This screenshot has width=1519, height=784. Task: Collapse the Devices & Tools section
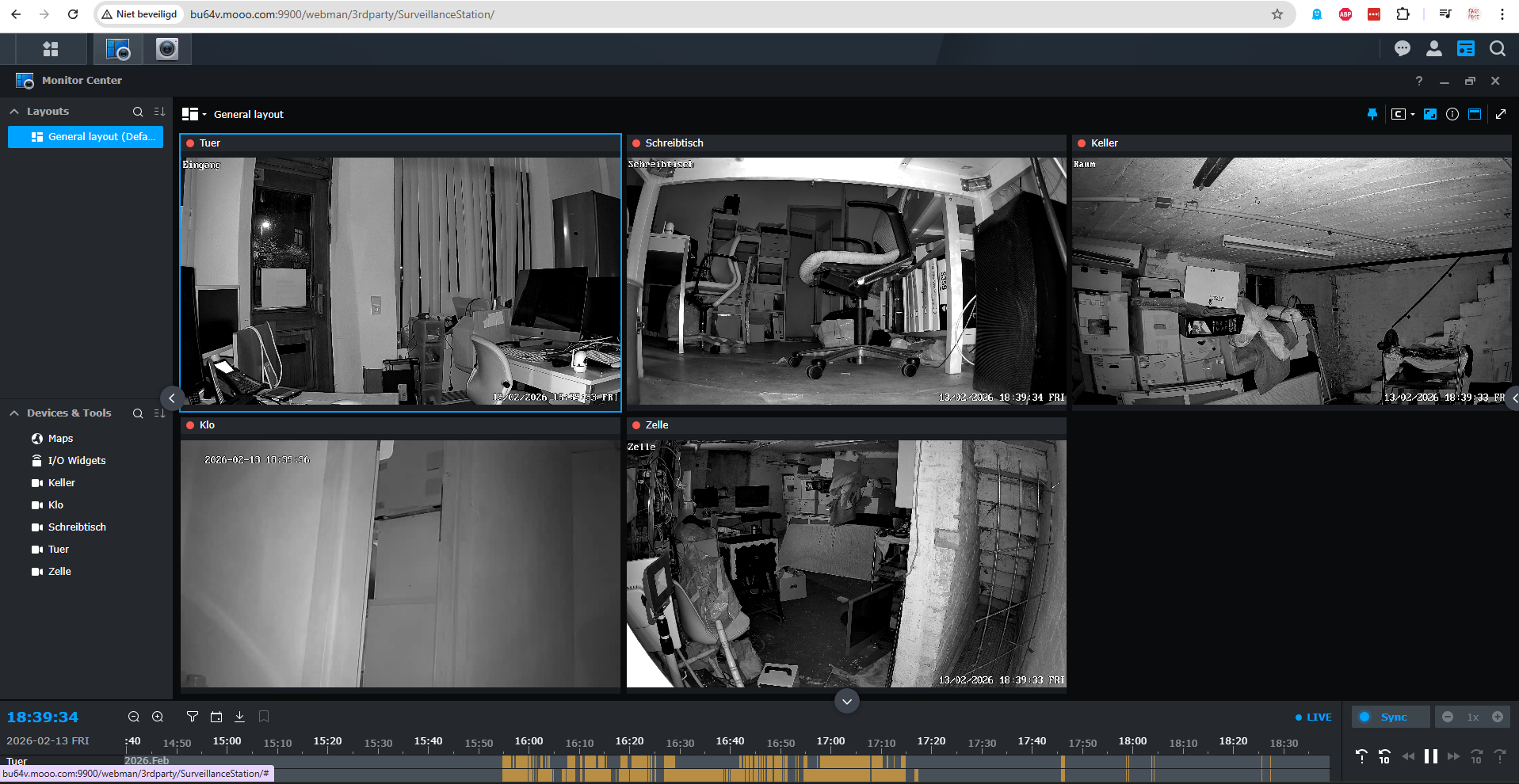tap(14, 413)
